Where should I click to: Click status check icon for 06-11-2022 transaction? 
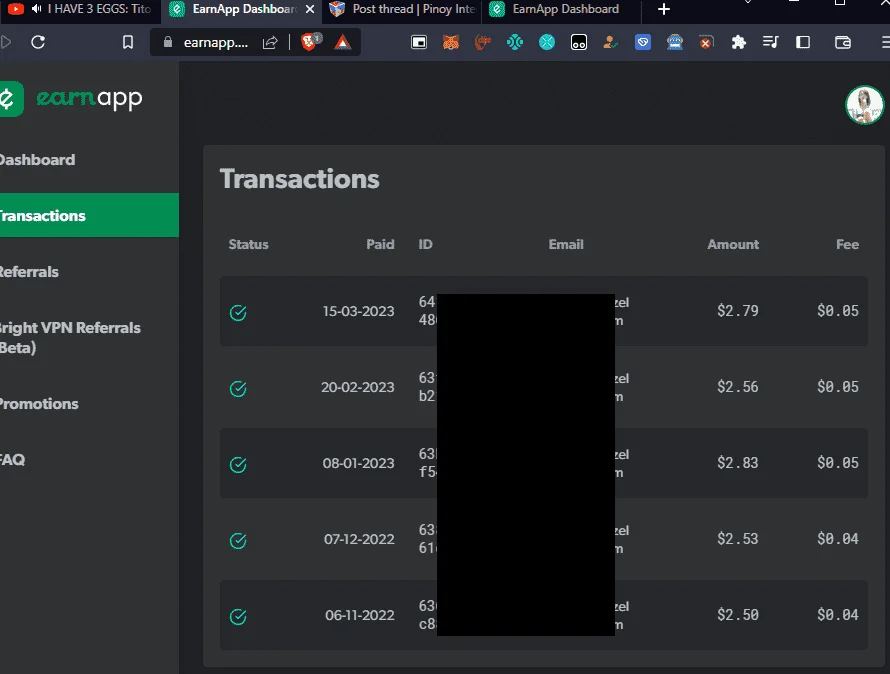238,617
